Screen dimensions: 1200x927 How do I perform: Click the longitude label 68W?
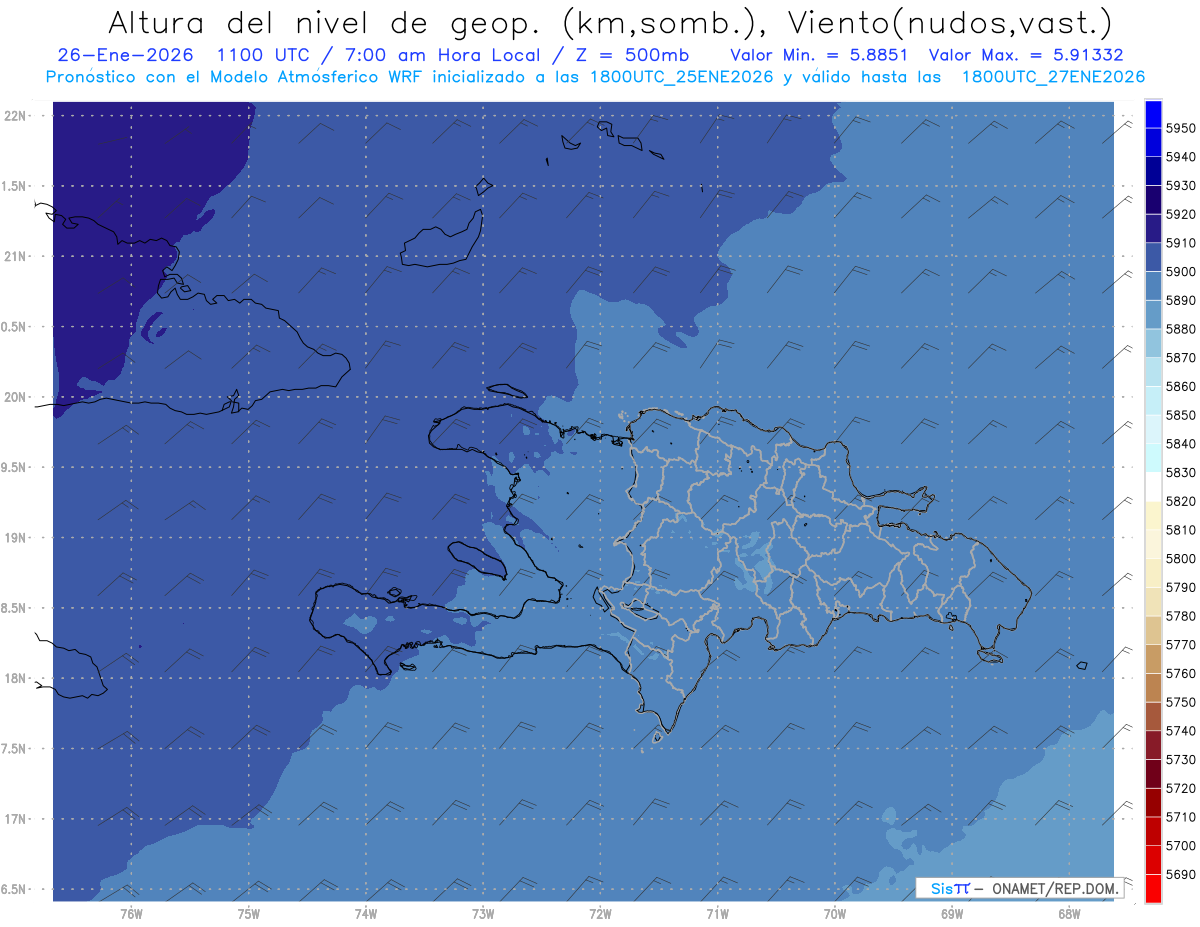point(1069,914)
